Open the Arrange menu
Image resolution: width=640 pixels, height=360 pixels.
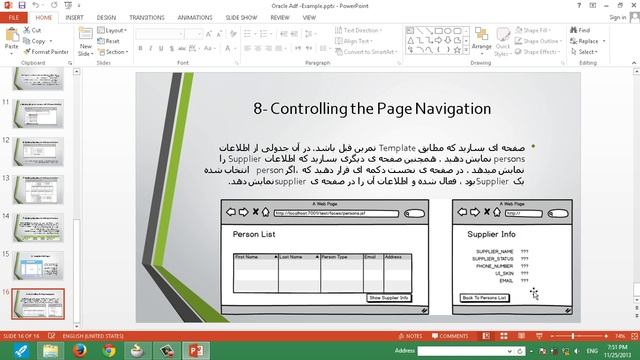click(x=482, y=40)
